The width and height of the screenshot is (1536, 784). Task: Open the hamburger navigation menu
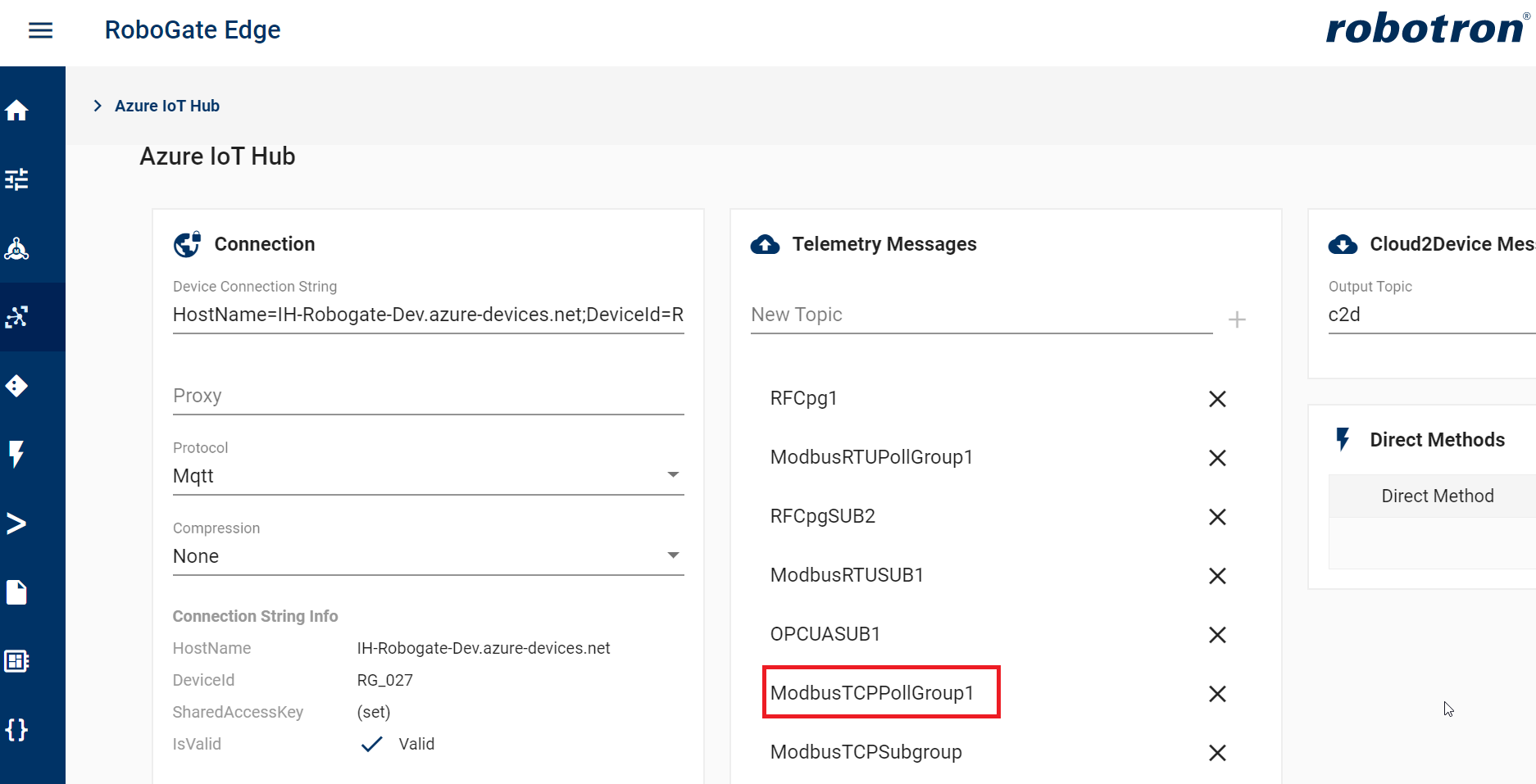(40, 31)
